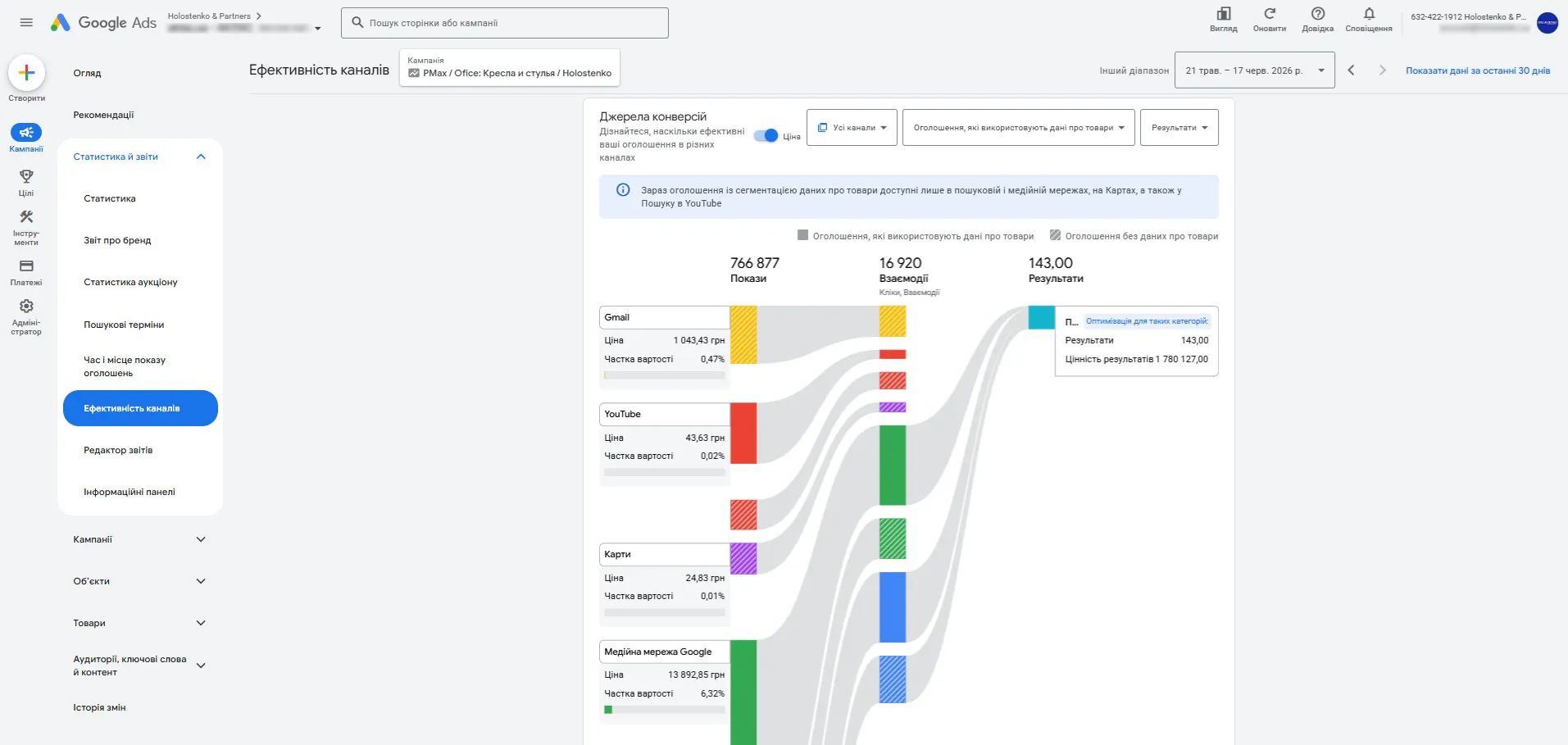Click the Створити plus button

point(26,73)
